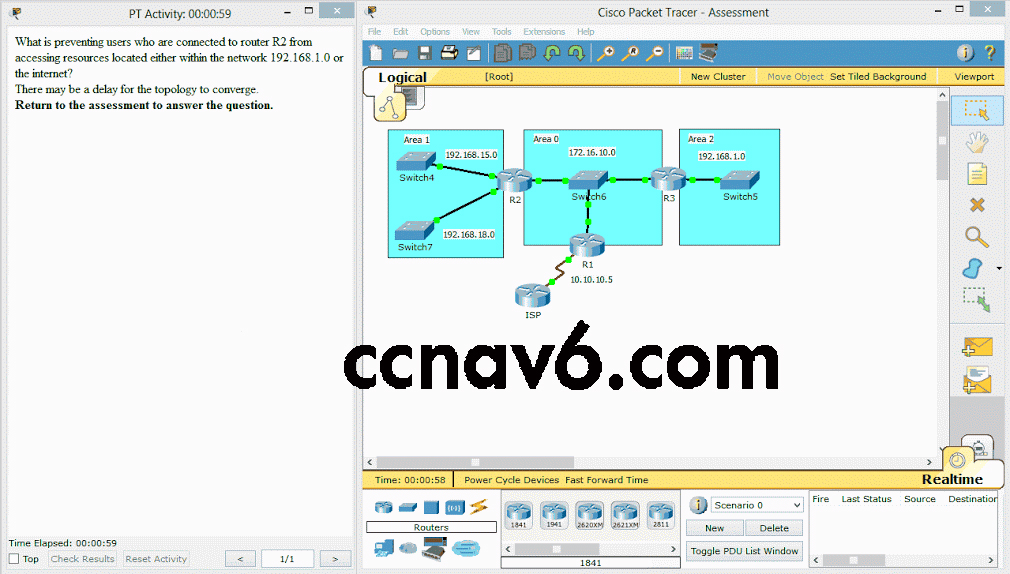Activate the Delete X tool
Viewport: 1010px width, 574px height.
pyautogui.click(x=977, y=205)
